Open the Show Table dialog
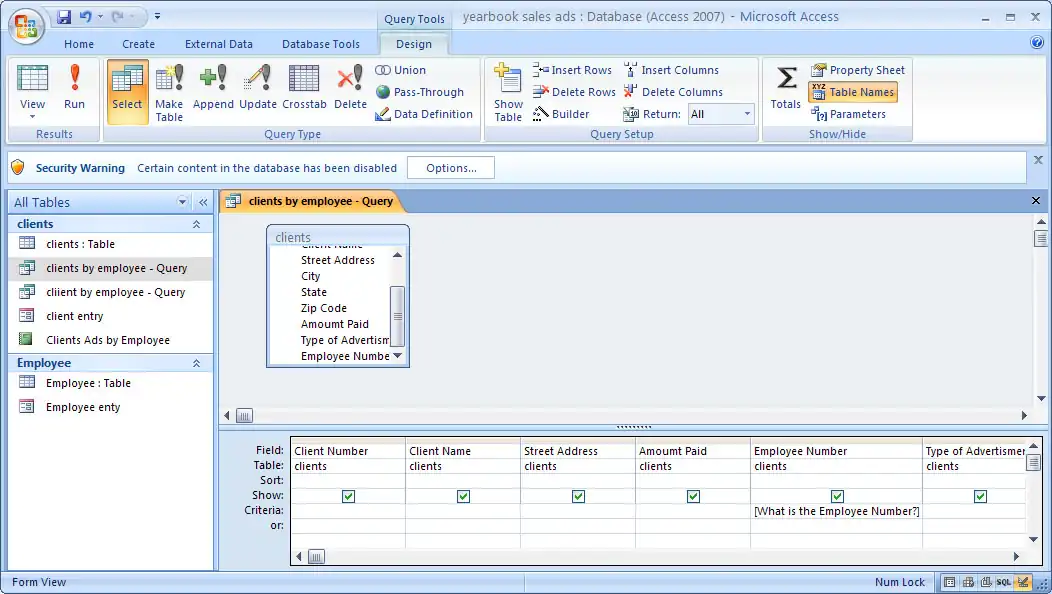1052x594 pixels. (x=508, y=92)
